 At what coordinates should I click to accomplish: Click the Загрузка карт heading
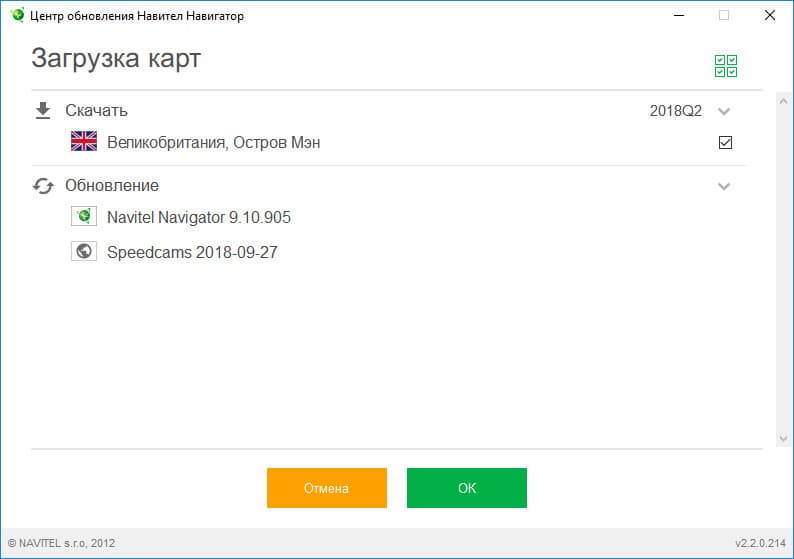tap(116, 59)
